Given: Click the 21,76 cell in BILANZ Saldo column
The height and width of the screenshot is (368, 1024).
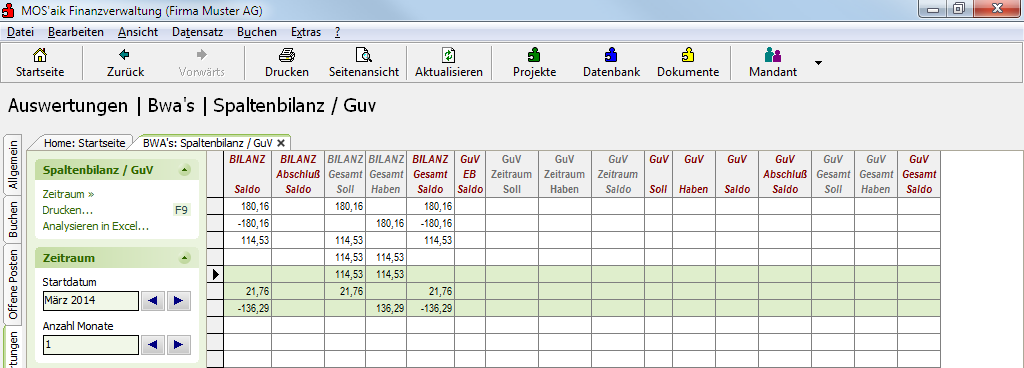Looking at the screenshot, I should click(x=248, y=291).
